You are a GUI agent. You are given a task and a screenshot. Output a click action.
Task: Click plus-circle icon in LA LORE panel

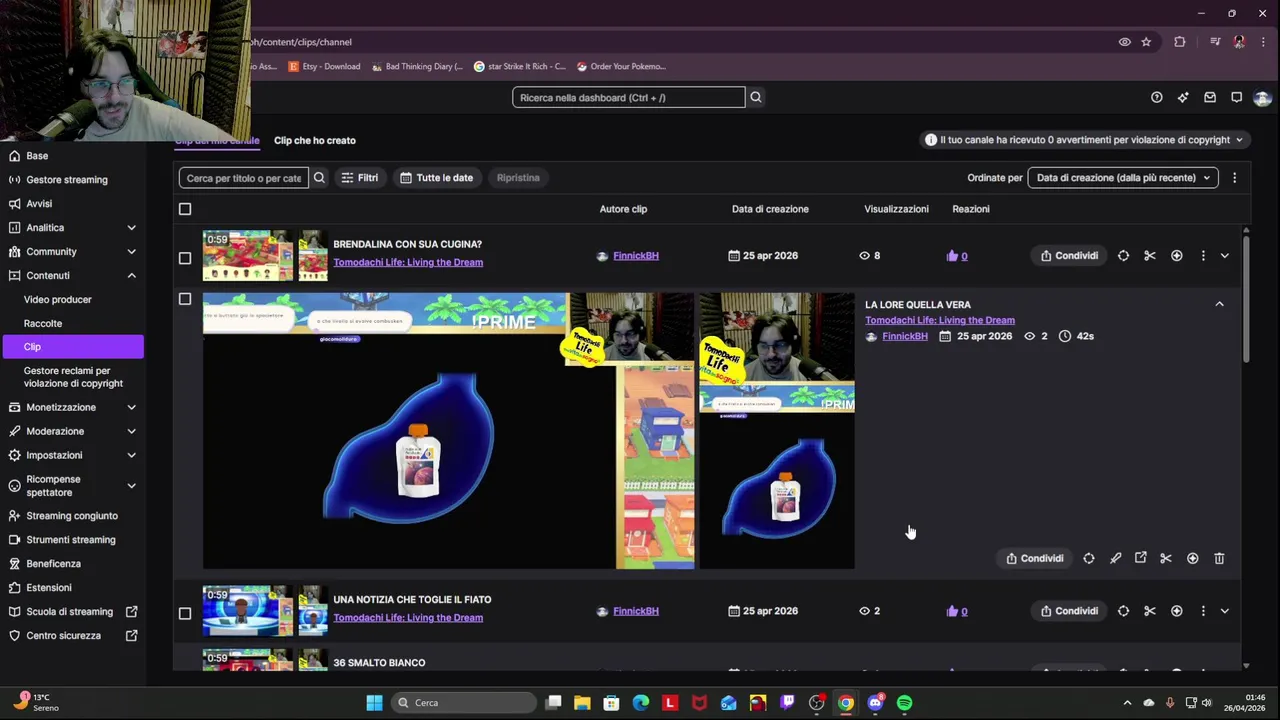coord(1193,558)
